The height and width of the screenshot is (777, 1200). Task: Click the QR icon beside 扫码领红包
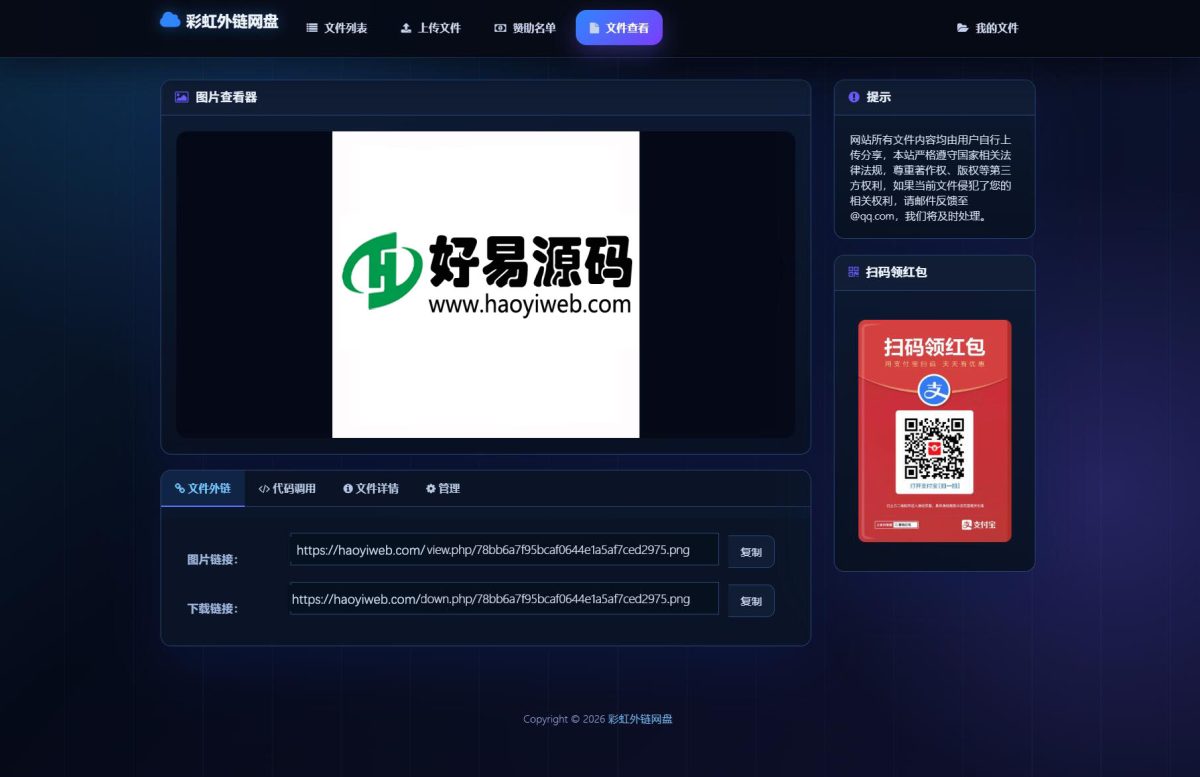pyautogui.click(x=853, y=271)
